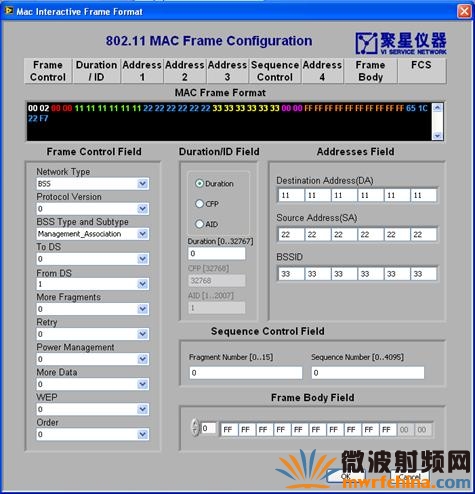The width and height of the screenshot is (475, 494).
Task: Open the Network Type dropdown
Action: click(x=143, y=184)
